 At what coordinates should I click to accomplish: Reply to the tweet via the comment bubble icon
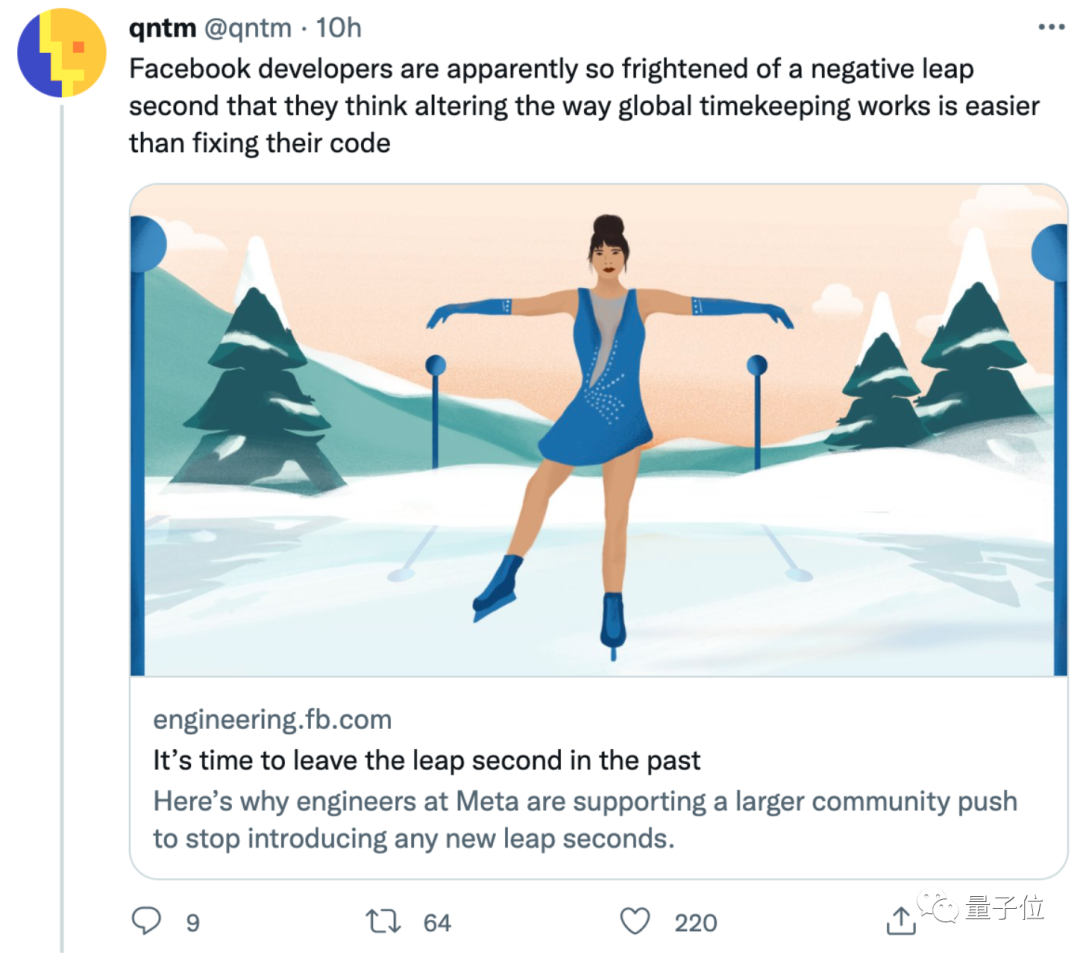(x=145, y=922)
